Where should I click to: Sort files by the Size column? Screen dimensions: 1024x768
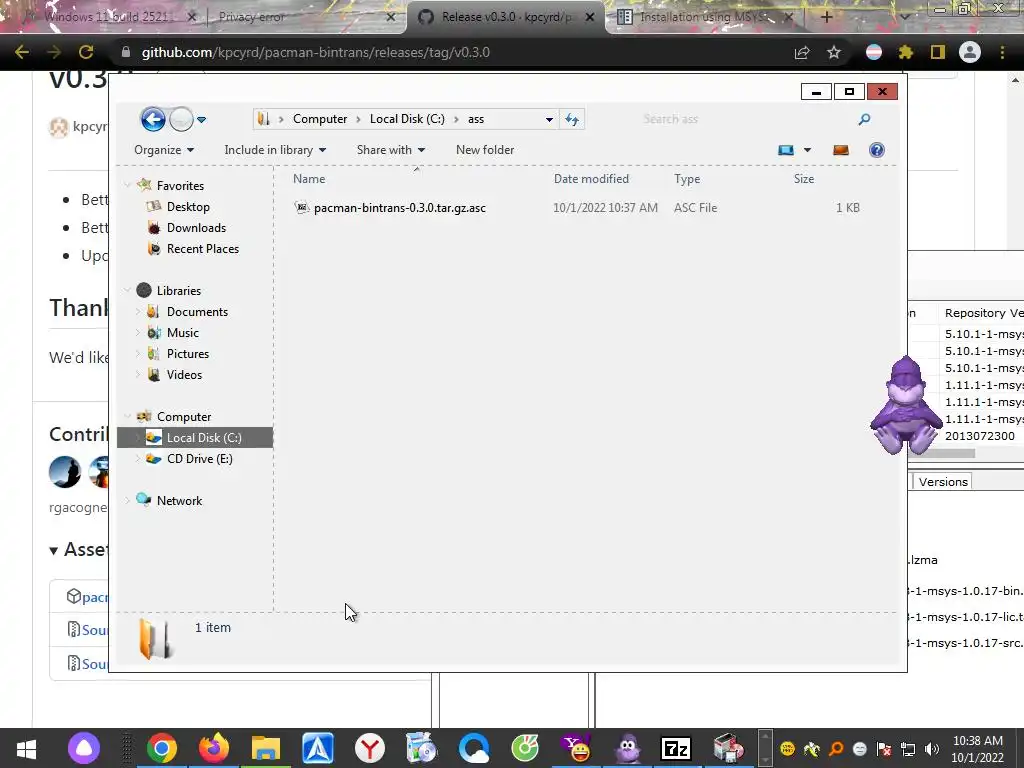[804, 179]
